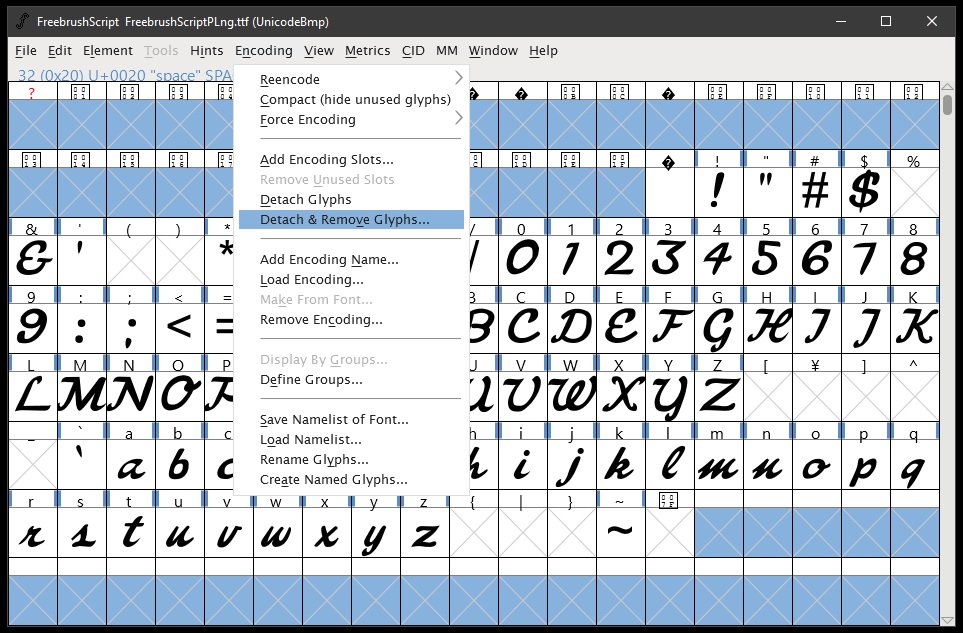Select the digit 9 glyph cell
Viewport: 963px width, 633px height.
click(33, 328)
